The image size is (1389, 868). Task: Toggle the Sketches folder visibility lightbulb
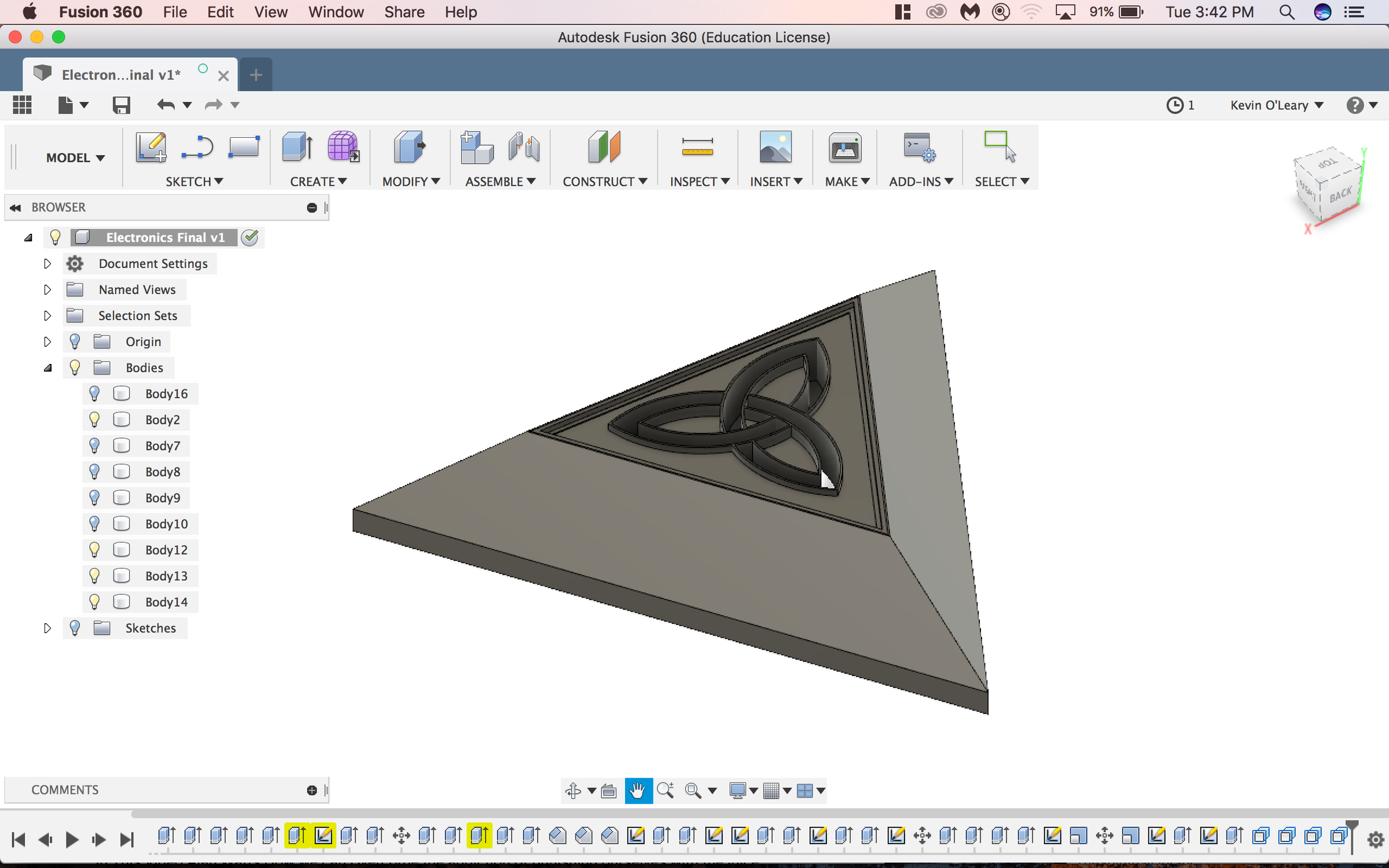pyautogui.click(x=75, y=628)
